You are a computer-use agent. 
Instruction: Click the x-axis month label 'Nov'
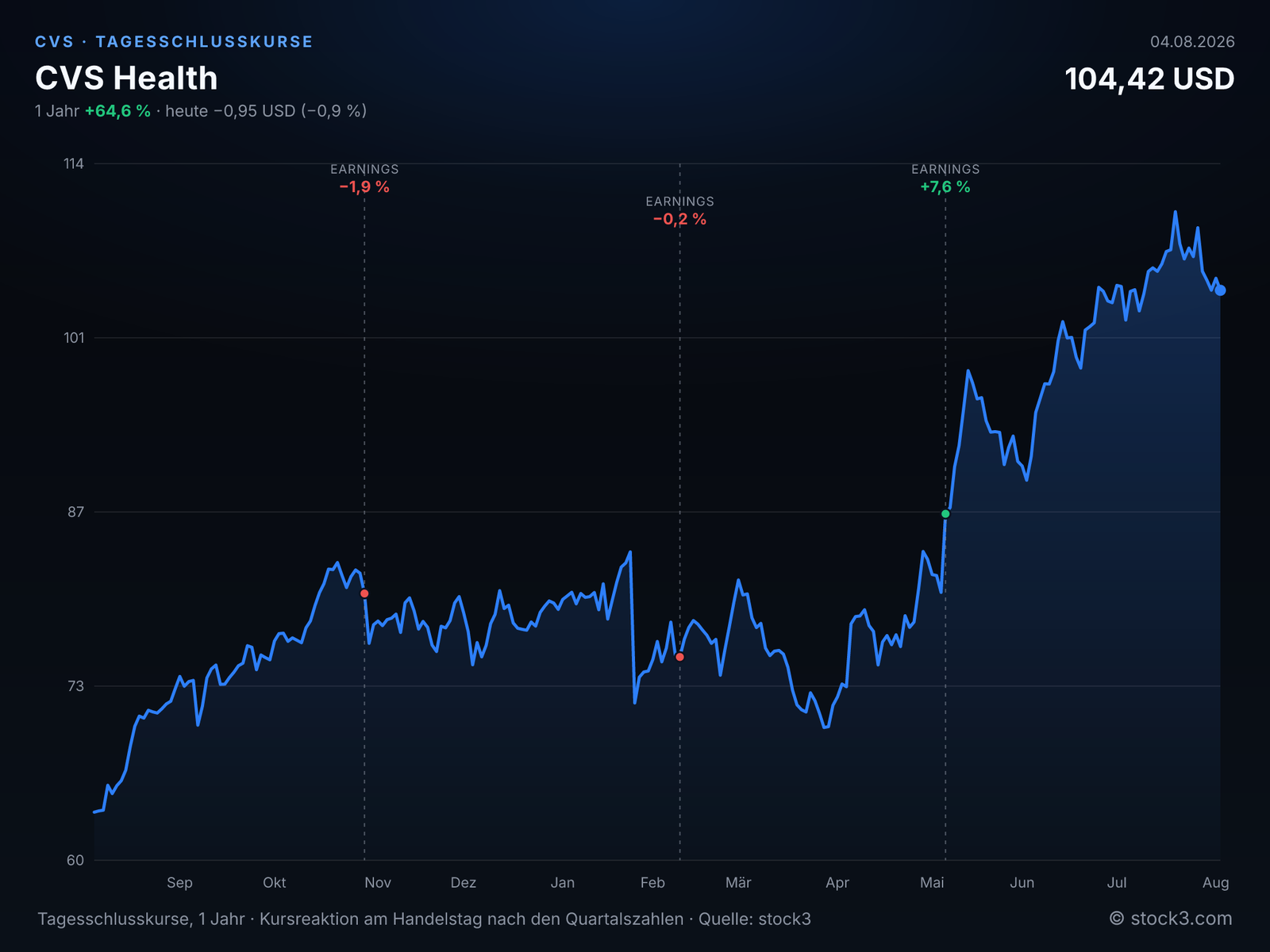[378, 883]
